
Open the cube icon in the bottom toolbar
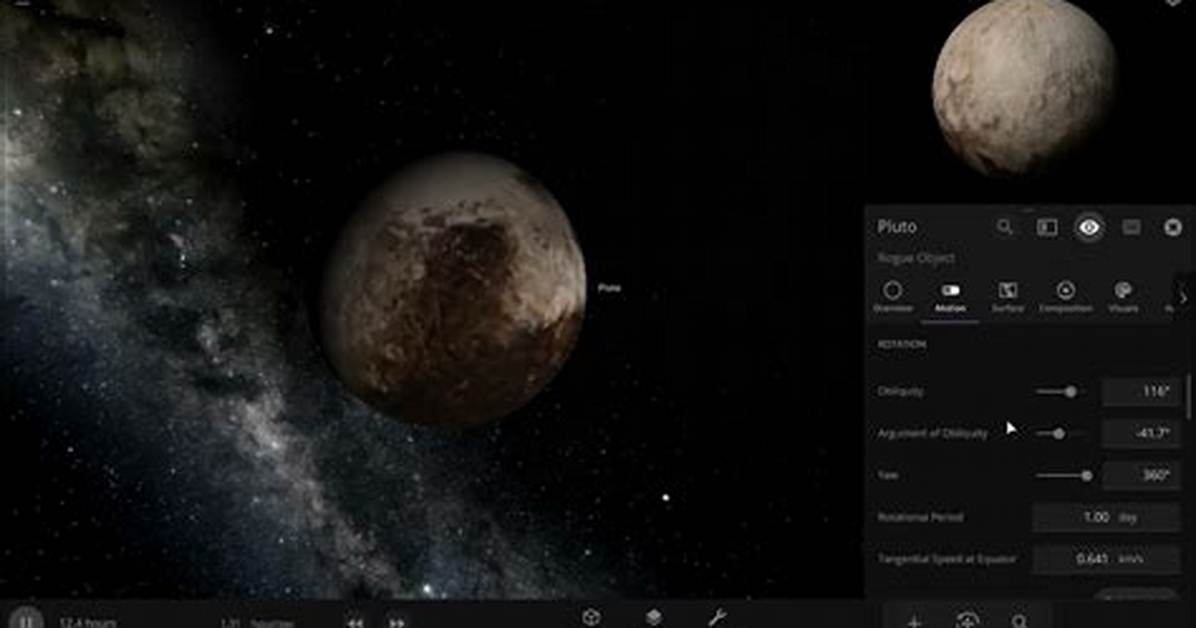[591, 617]
